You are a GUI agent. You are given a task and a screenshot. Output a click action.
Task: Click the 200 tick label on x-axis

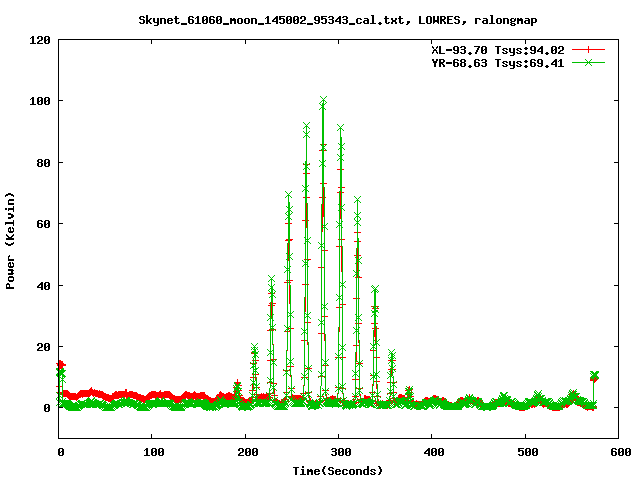pos(245,453)
